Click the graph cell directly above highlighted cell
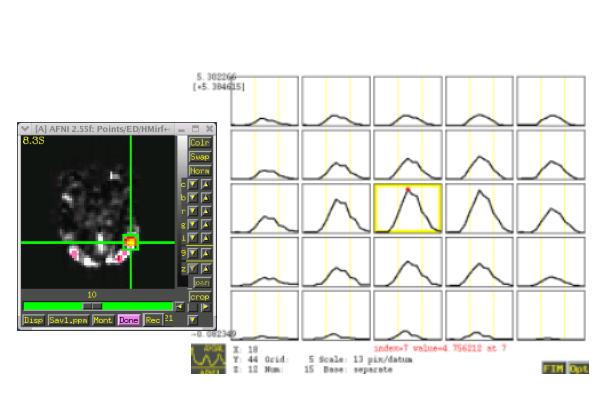The width and height of the screenshot is (600, 400). 408,155
